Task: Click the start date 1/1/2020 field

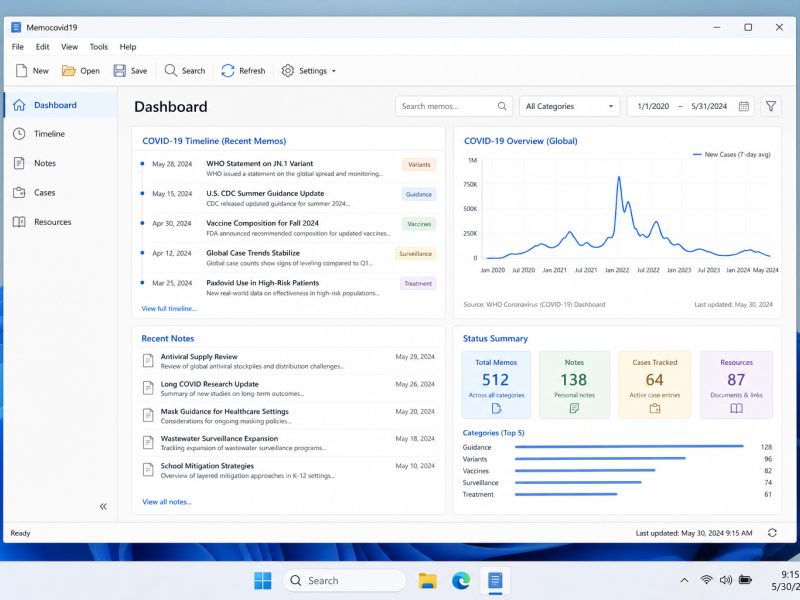Action: point(653,106)
